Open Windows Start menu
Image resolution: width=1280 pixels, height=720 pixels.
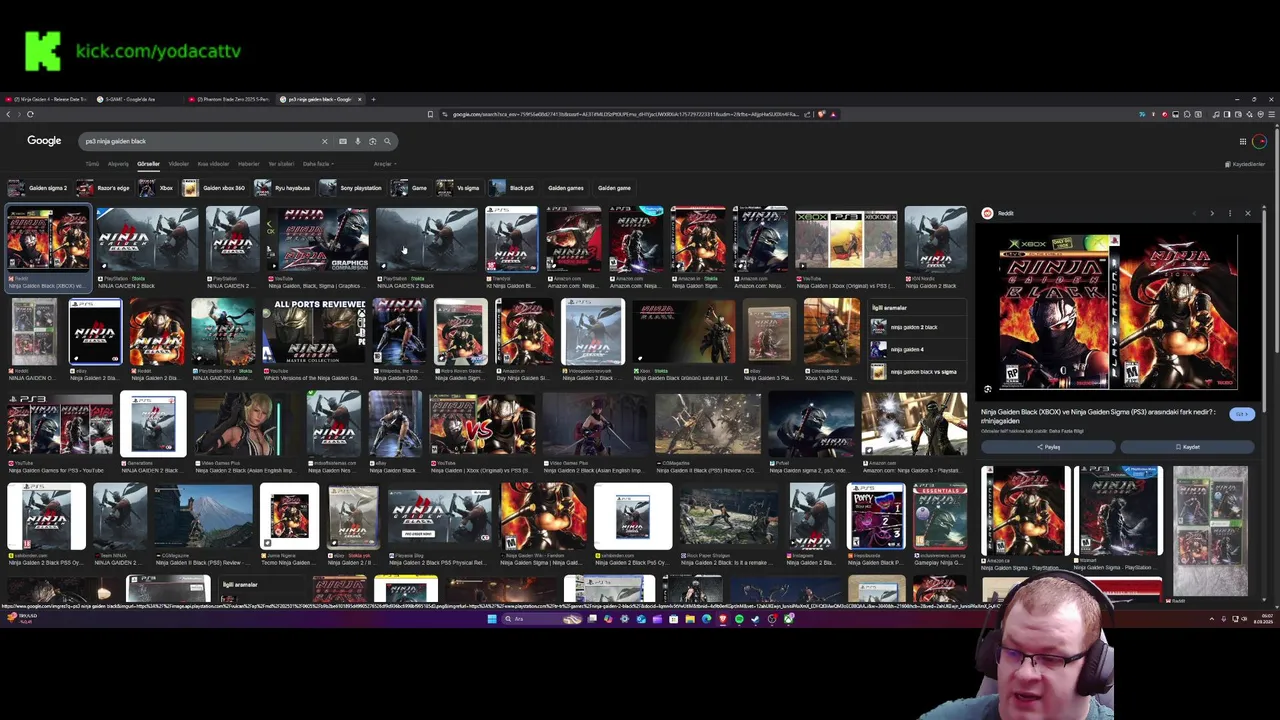tap(492, 619)
